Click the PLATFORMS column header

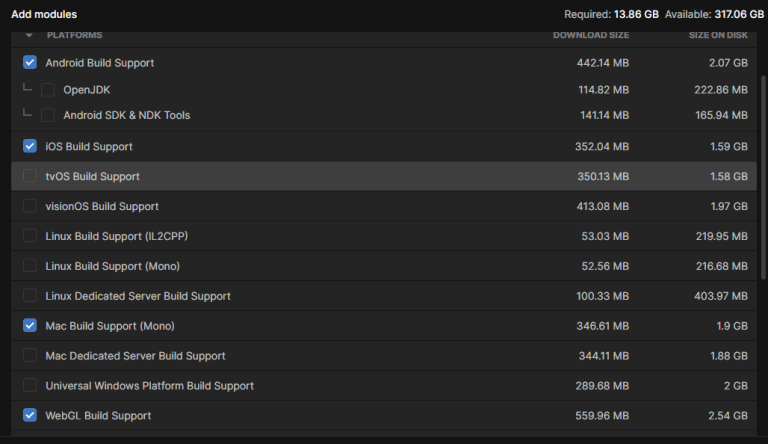(x=74, y=36)
